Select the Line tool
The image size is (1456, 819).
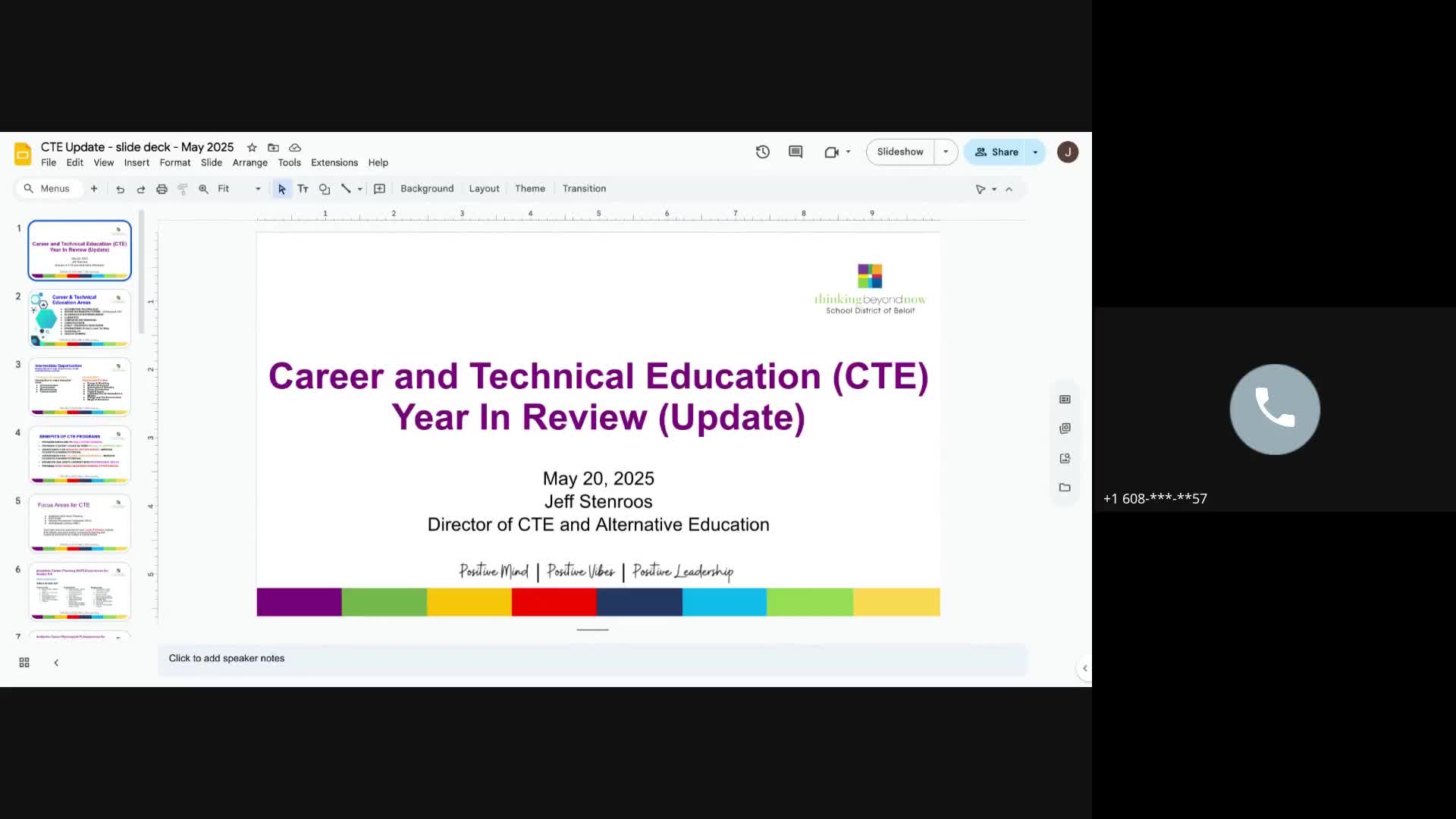pyautogui.click(x=346, y=188)
